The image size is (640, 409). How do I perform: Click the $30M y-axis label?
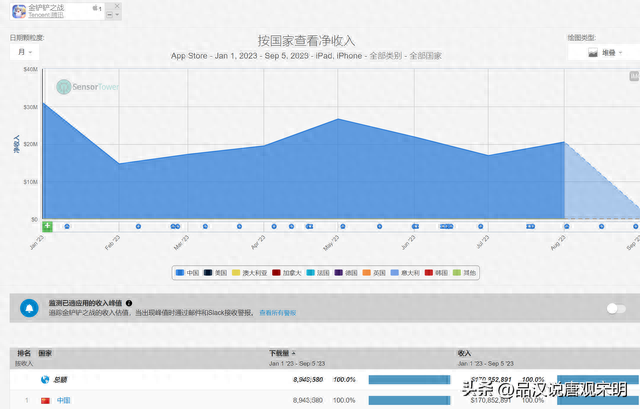point(30,107)
